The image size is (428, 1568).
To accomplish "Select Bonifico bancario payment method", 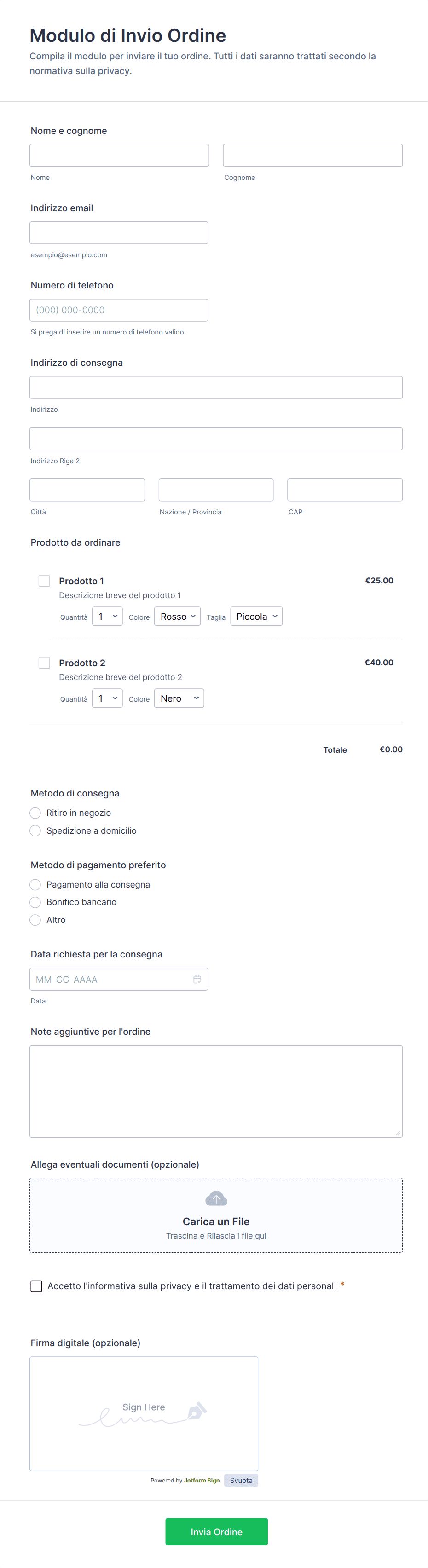I will 35,902.
